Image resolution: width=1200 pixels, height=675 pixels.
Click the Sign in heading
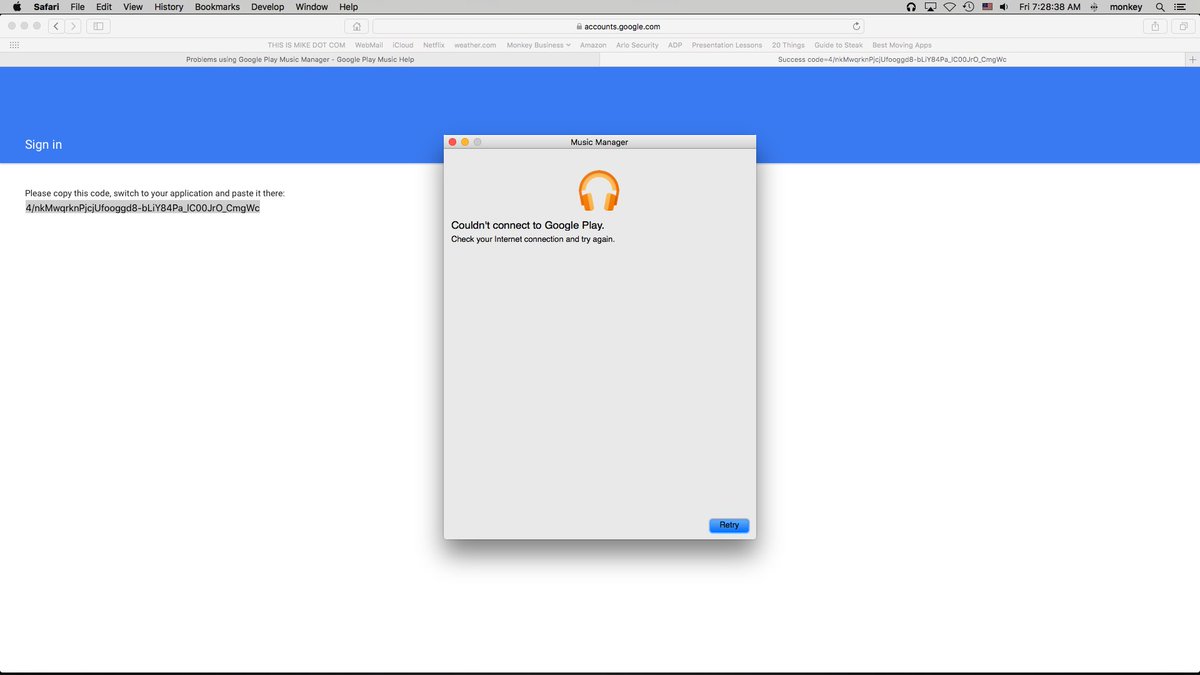[x=43, y=145]
